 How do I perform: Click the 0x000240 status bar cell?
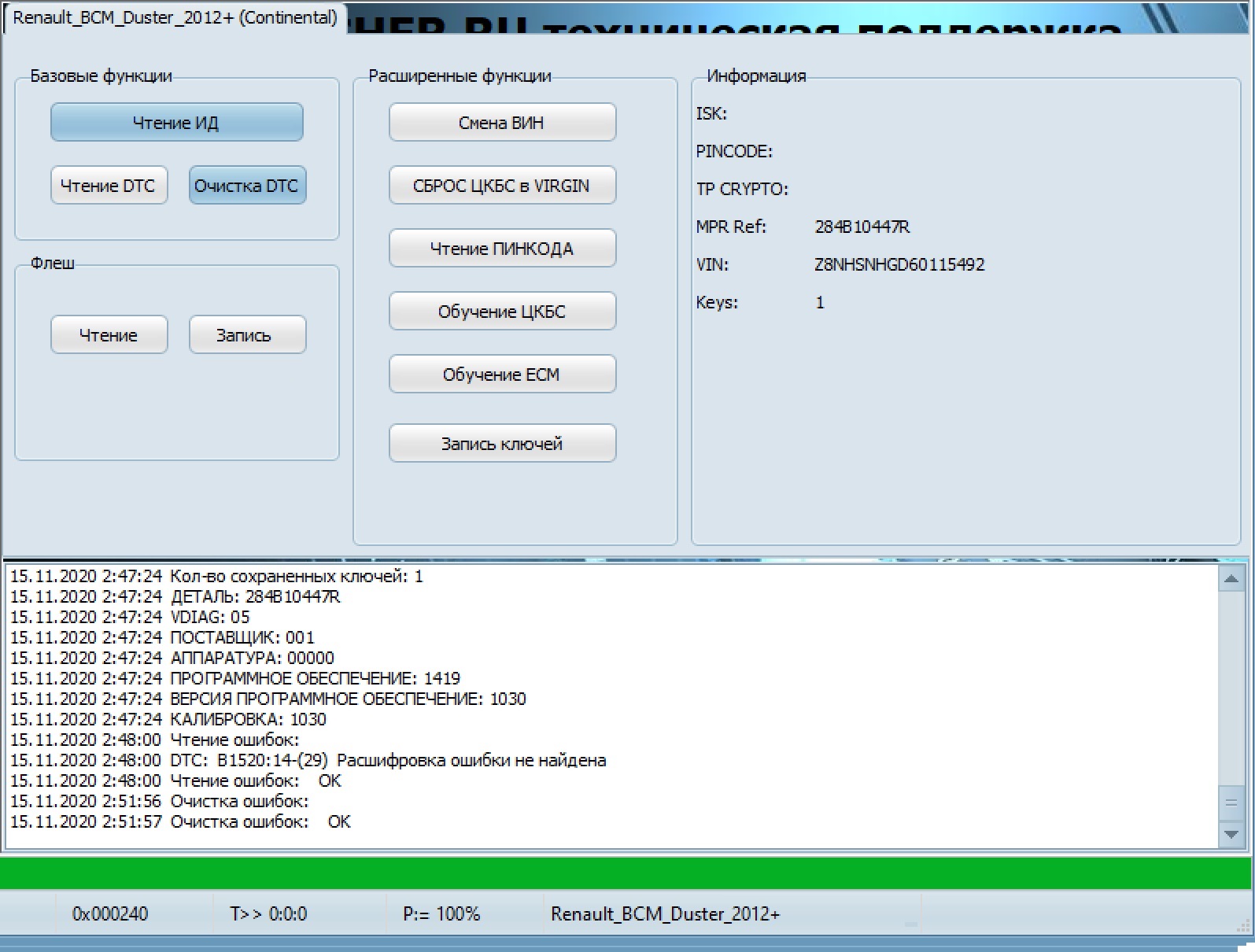pyautogui.click(x=110, y=913)
